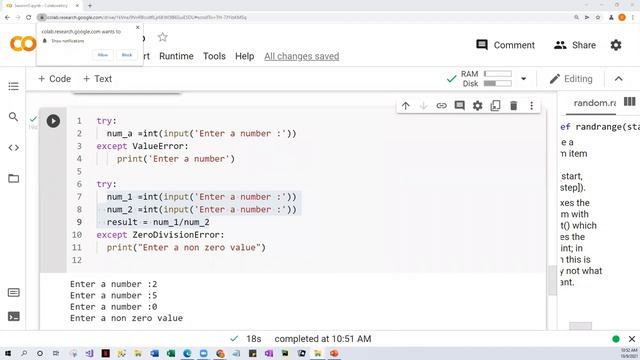Image resolution: width=640 pixels, height=360 pixels.
Task: Open the search and replace panel
Action: [x=13, y=117]
